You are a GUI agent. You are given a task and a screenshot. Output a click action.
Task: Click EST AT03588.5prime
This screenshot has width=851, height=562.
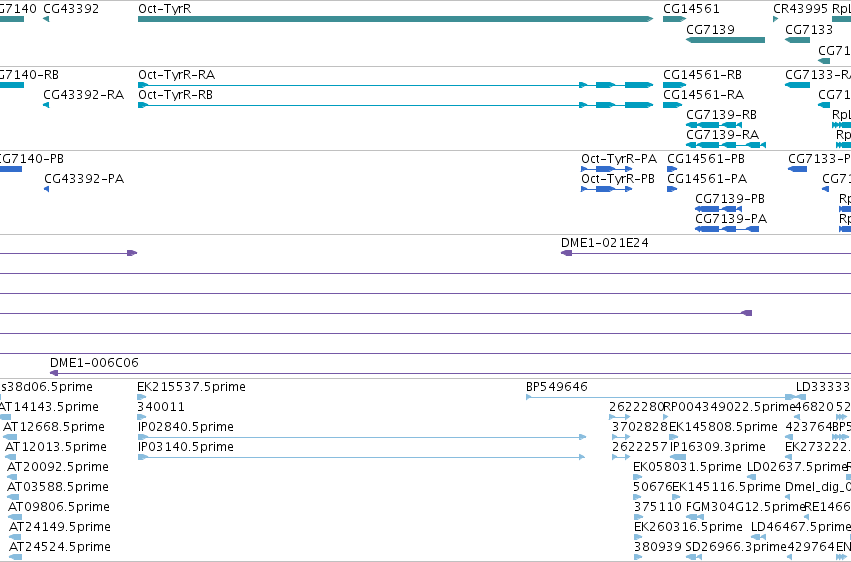[x=13, y=497]
